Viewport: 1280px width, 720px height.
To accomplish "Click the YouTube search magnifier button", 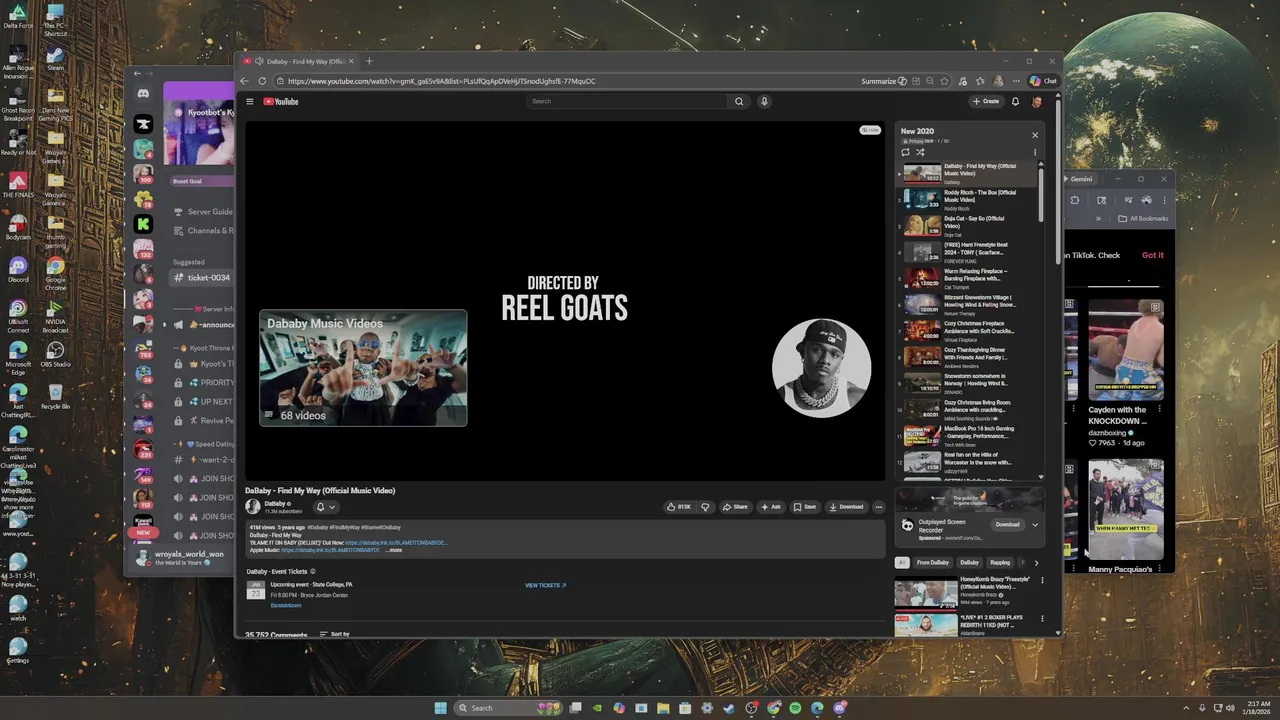I will 739,101.
